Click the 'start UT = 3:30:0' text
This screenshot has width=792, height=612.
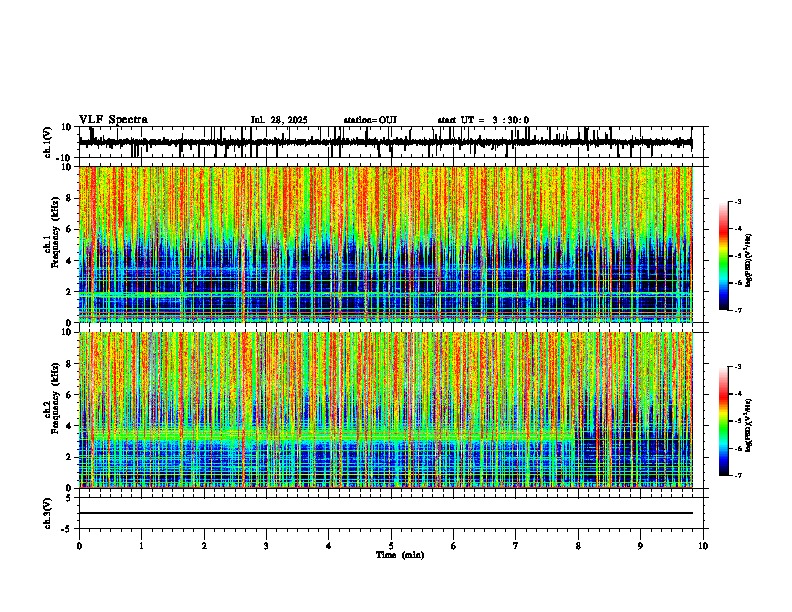(x=483, y=120)
